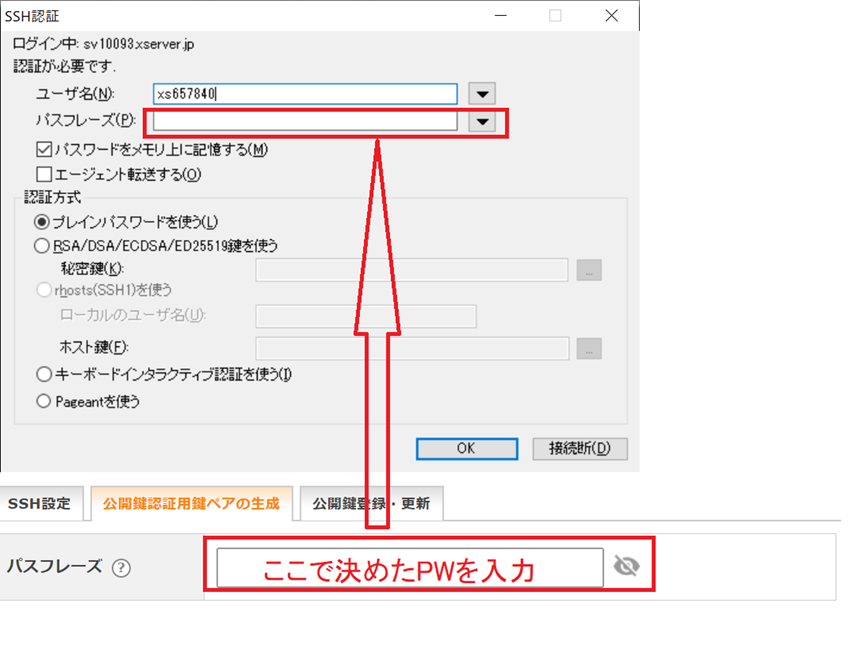This screenshot has height=645, width=861.
Task: Click the username input field
Action: click(x=305, y=94)
